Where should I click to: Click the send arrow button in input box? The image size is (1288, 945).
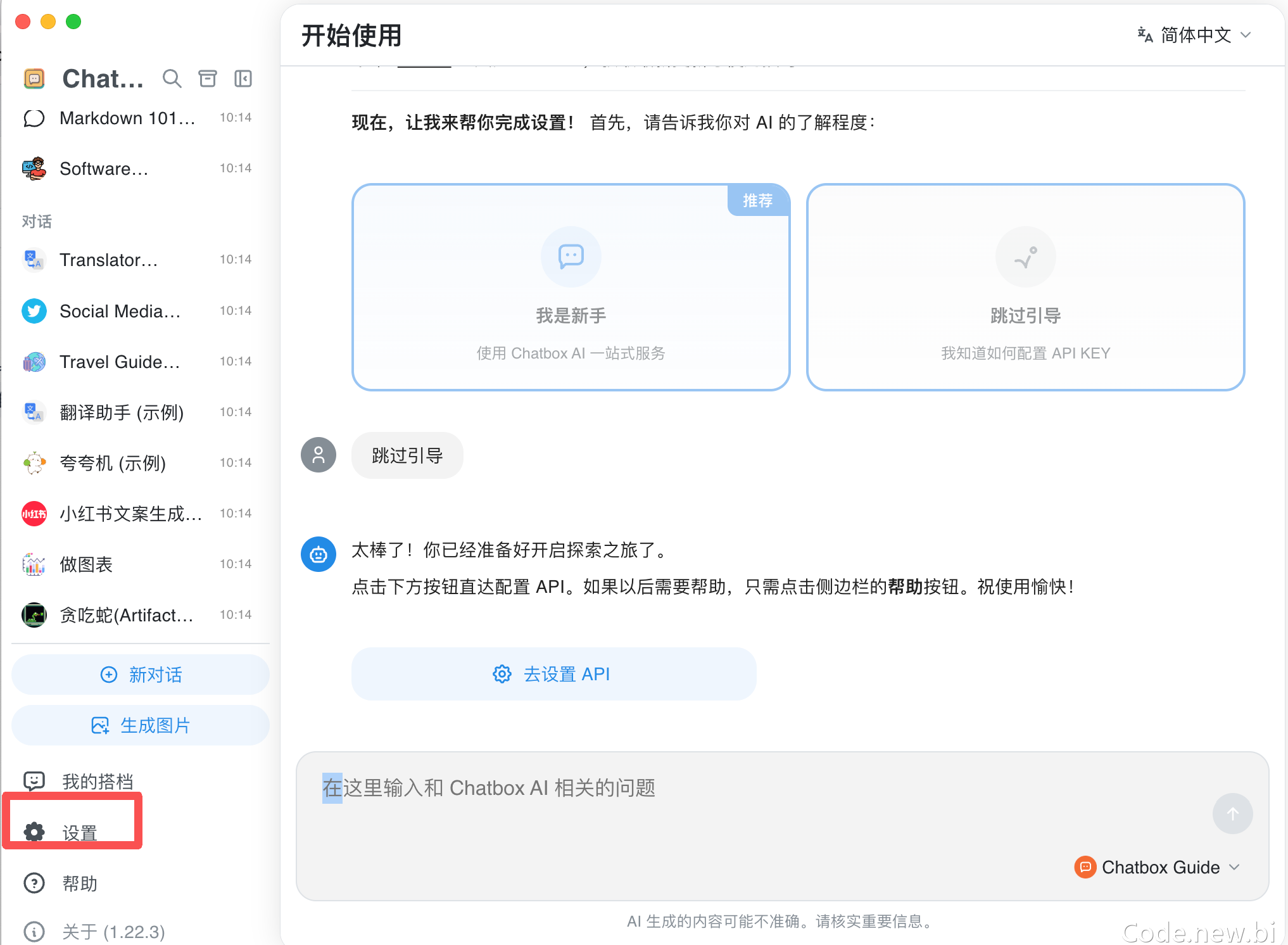coord(1232,814)
